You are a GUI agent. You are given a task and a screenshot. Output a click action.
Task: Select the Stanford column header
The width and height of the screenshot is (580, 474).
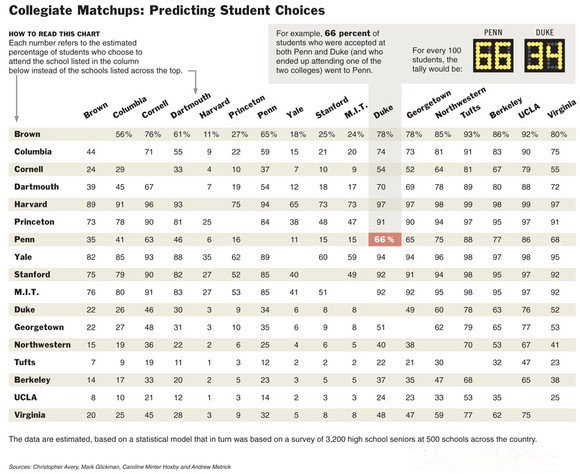tap(331, 107)
